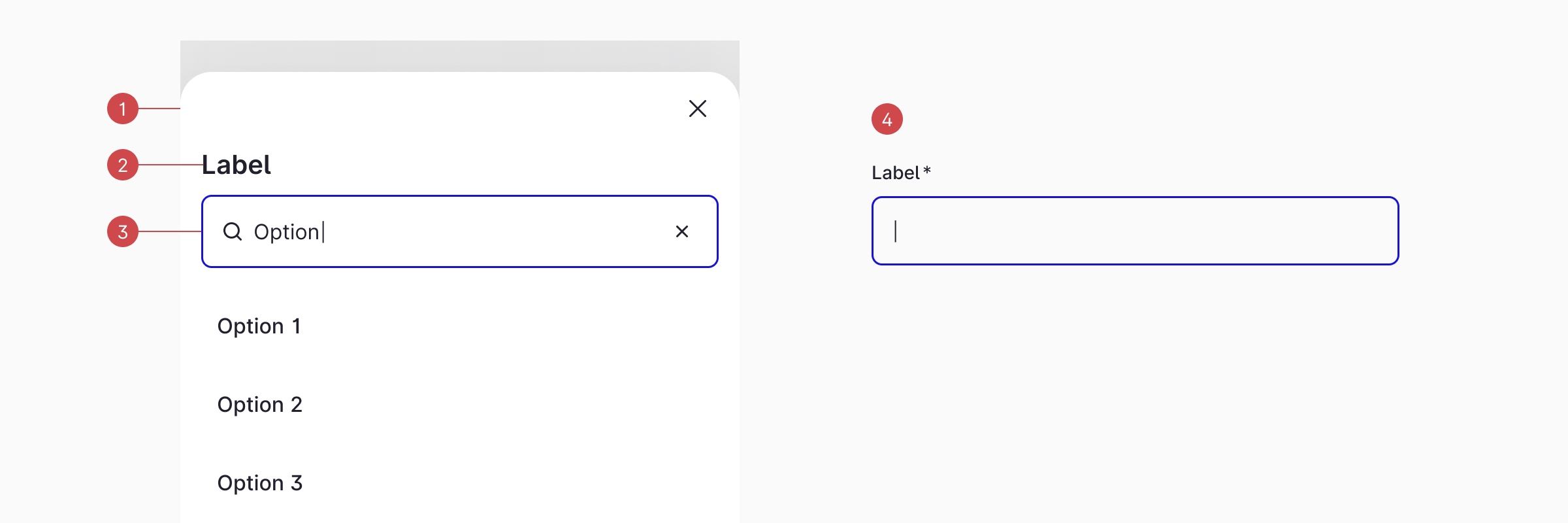Screen dimensions: 1568x523
Task: Select Option 1 from the list
Action: (x=259, y=326)
